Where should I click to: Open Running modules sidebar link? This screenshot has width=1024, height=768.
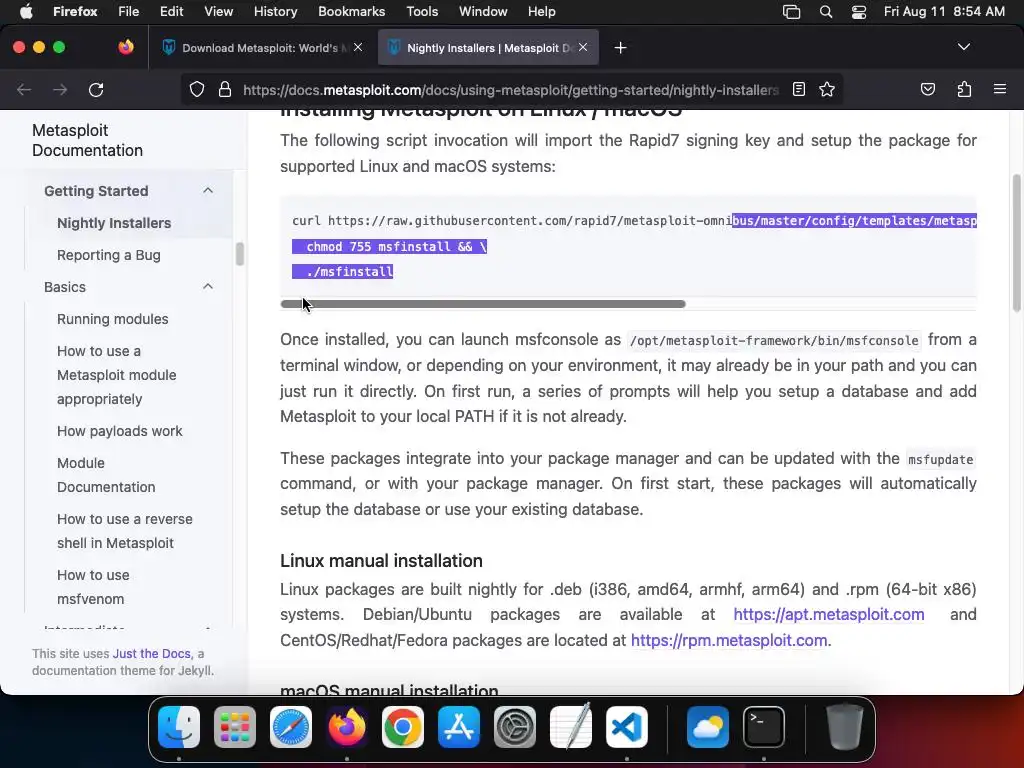112,319
